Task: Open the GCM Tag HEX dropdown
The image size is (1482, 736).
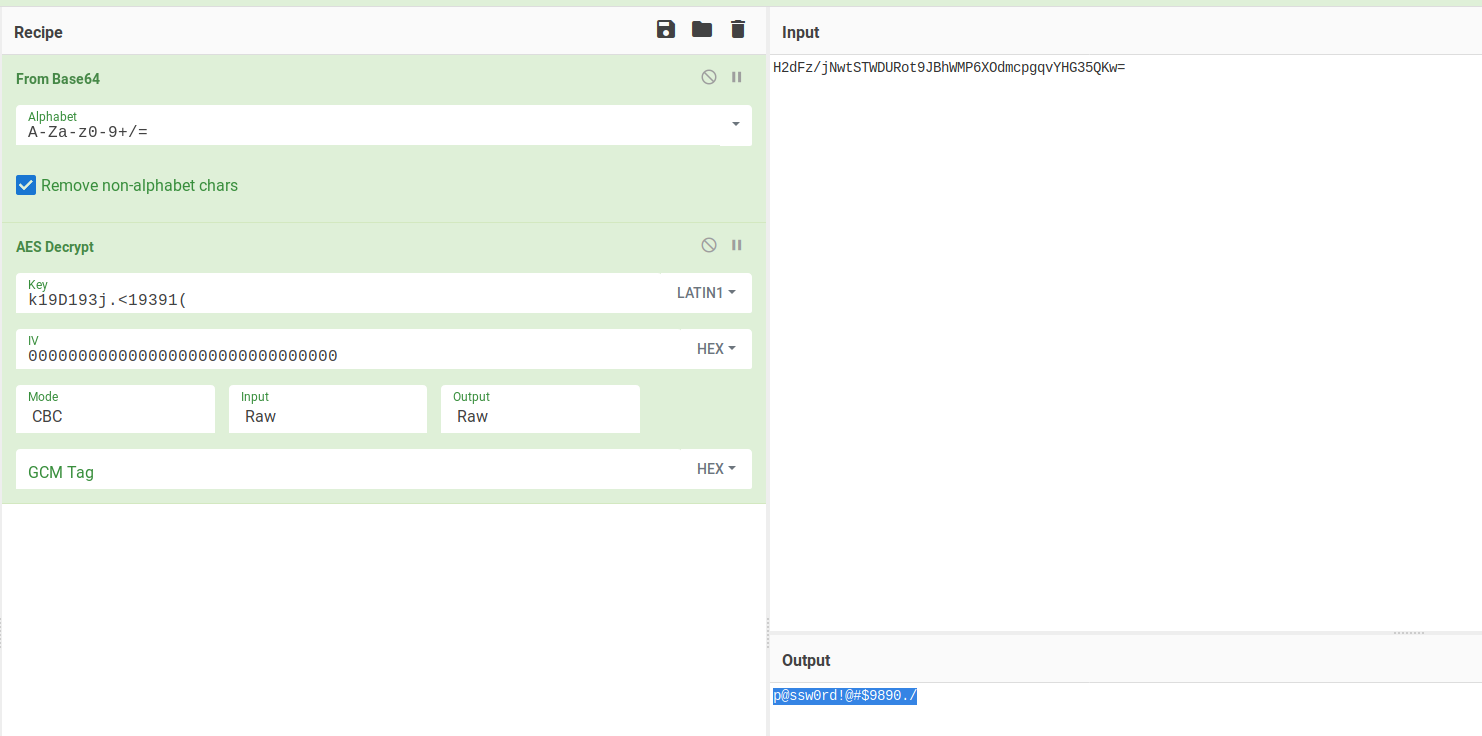Action: point(716,469)
